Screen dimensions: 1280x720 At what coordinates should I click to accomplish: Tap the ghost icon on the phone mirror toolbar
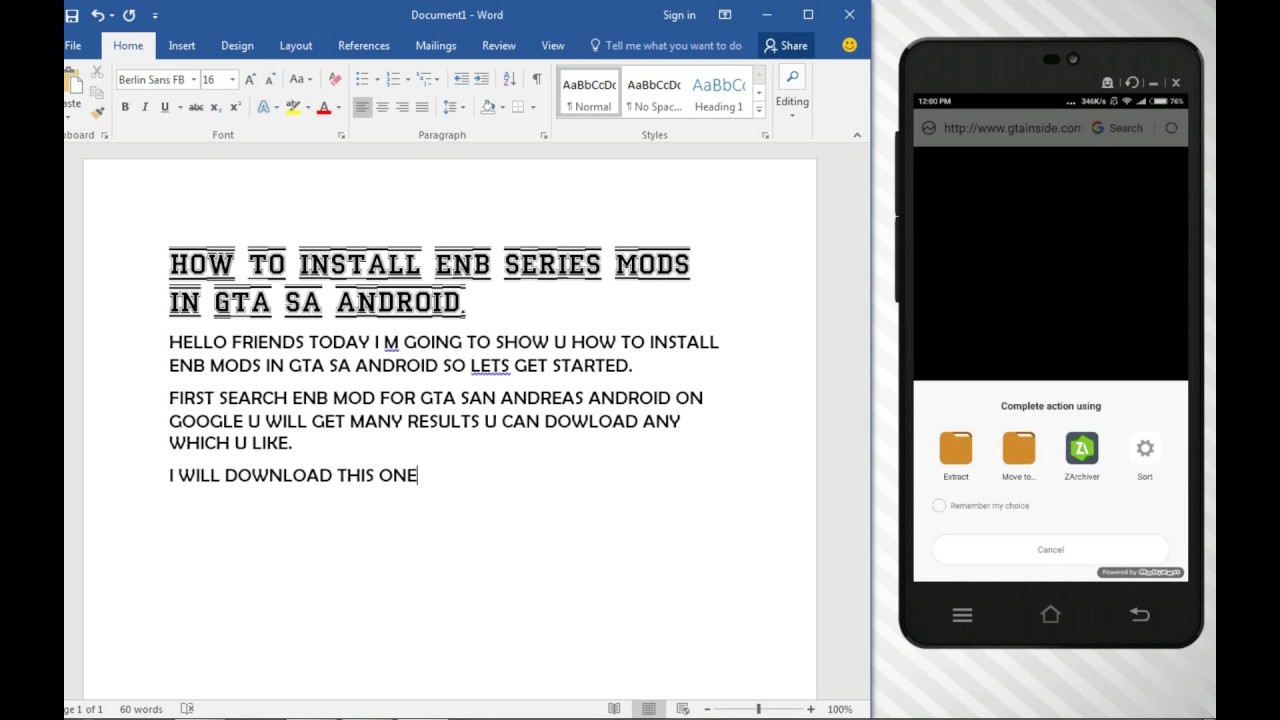point(1107,83)
